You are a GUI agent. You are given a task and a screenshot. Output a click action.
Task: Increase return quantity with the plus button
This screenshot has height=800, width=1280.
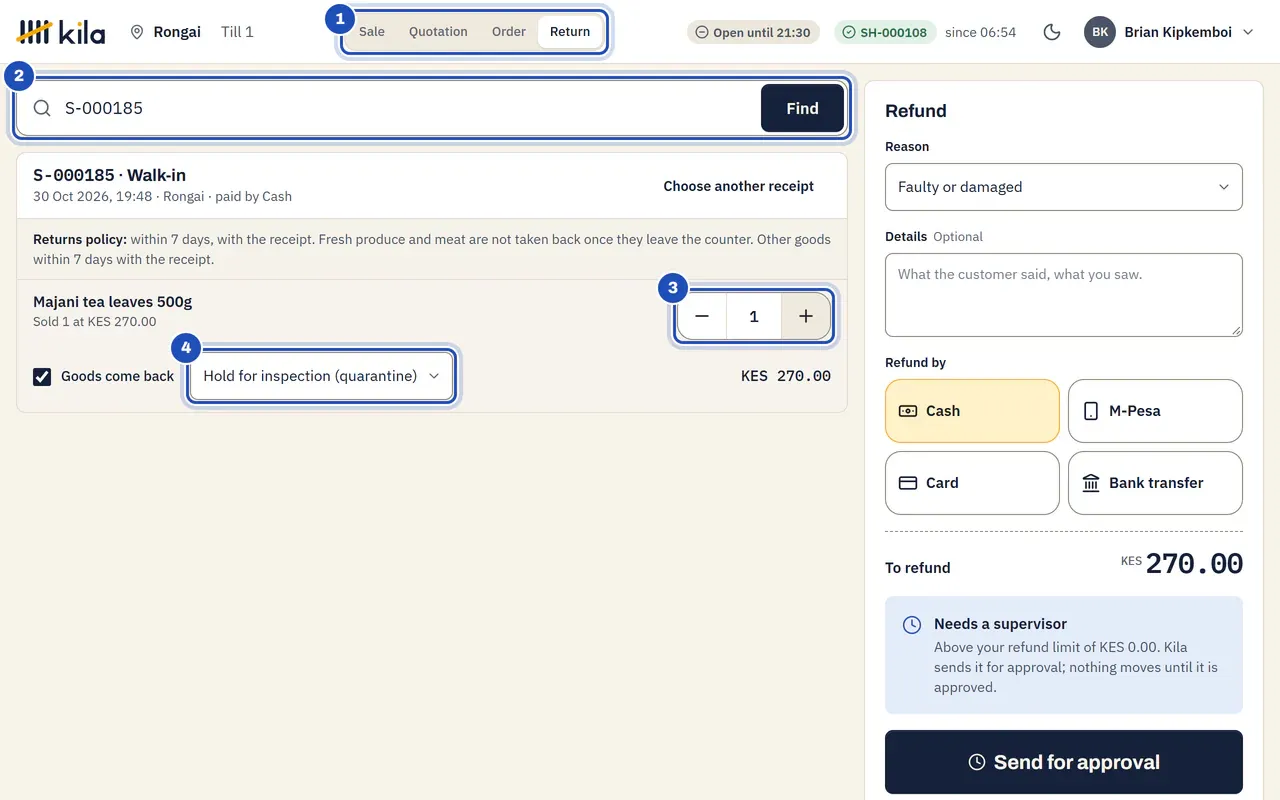click(x=806, y=316)
